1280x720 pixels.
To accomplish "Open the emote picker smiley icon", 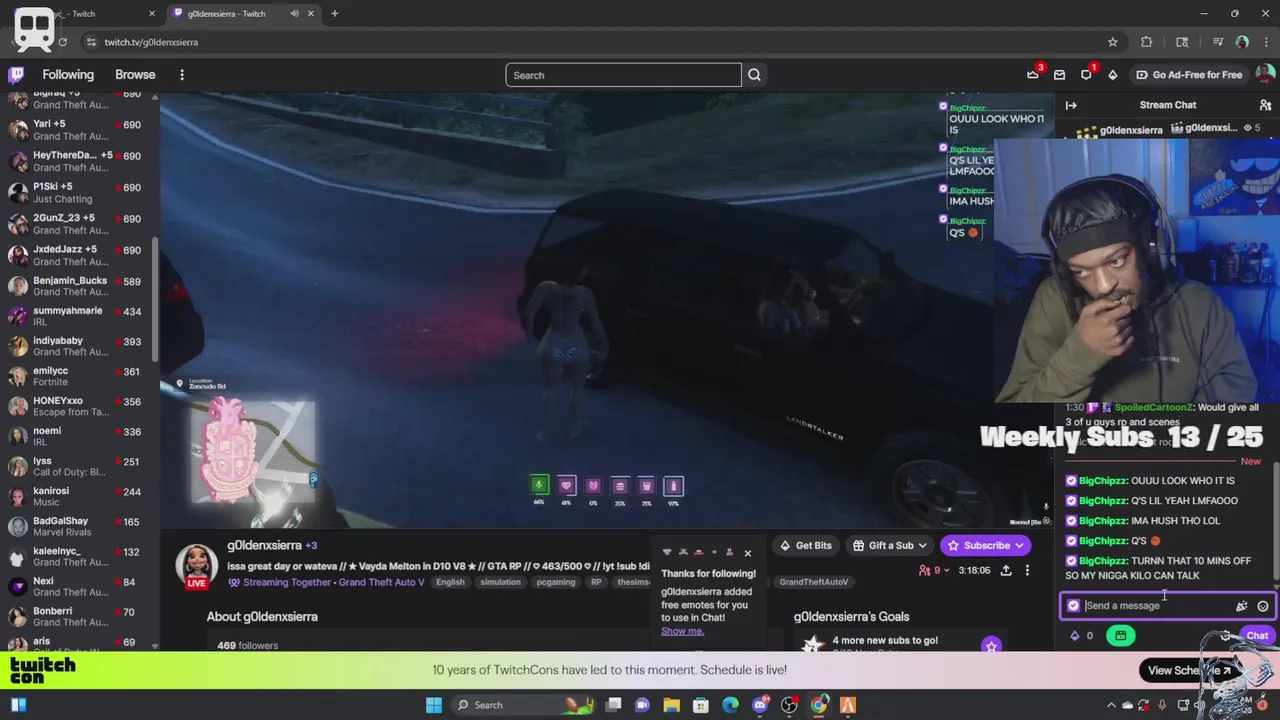I will (1263, 606).
